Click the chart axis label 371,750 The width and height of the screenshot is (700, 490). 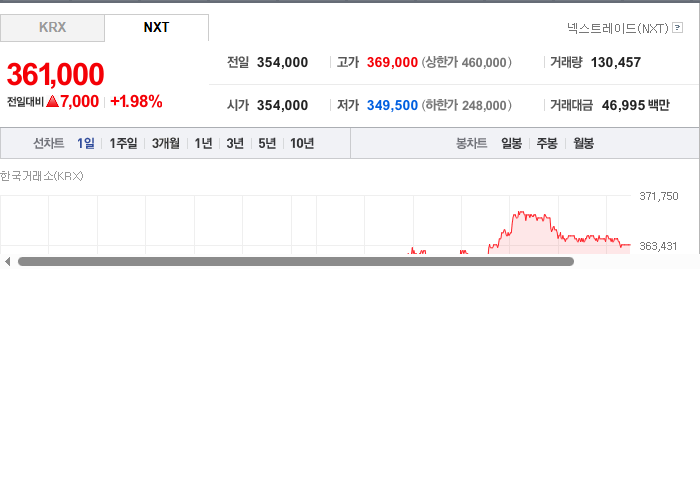(658, 196)
